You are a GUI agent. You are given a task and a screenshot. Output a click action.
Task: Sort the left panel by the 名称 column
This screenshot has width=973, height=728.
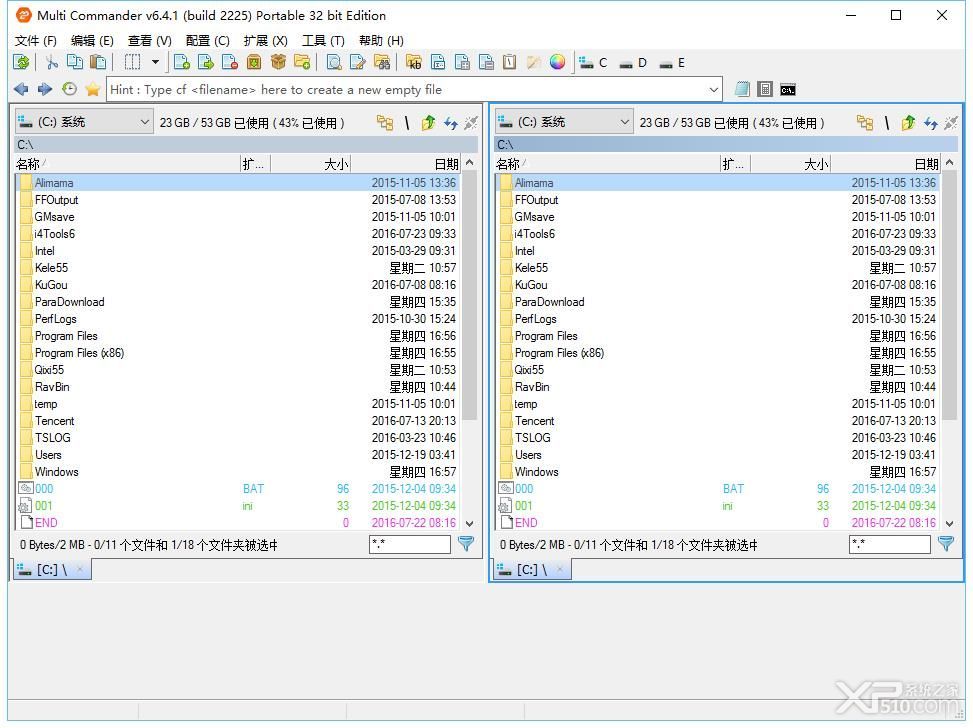pyautogui.click(x=127, y=164)
